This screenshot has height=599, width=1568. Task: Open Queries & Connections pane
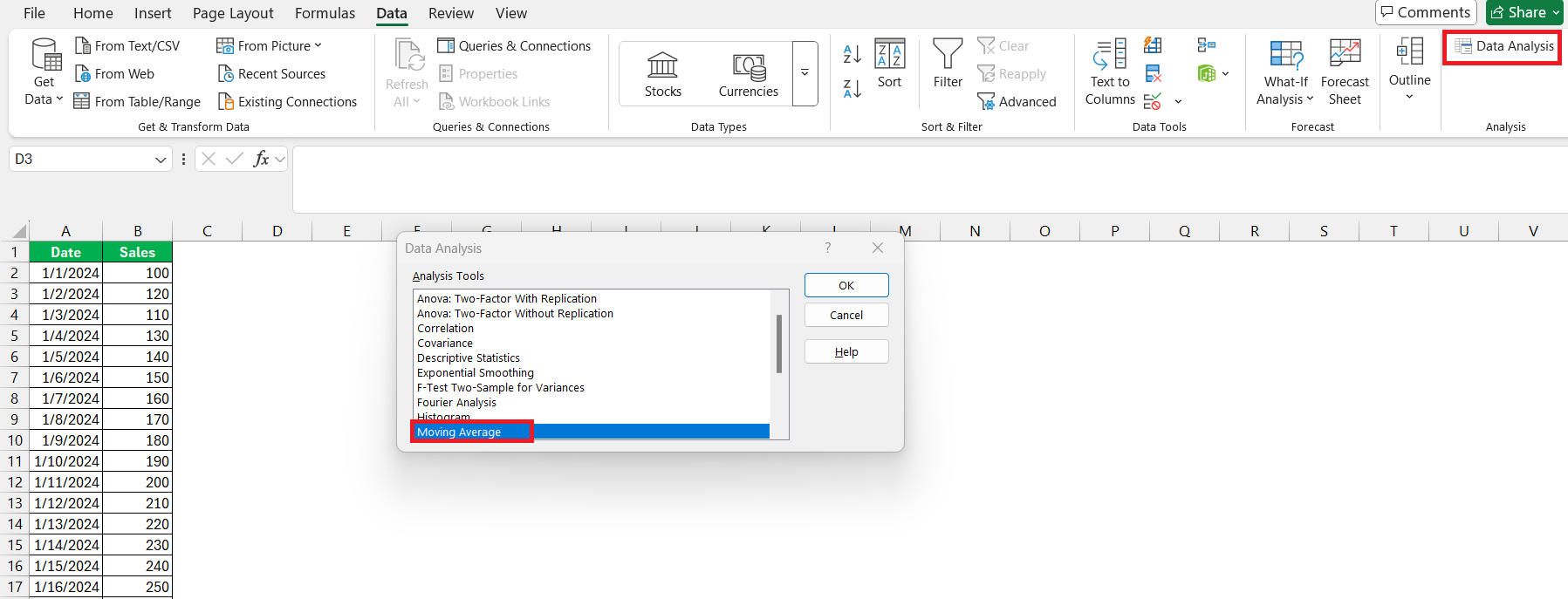point(514,46)
